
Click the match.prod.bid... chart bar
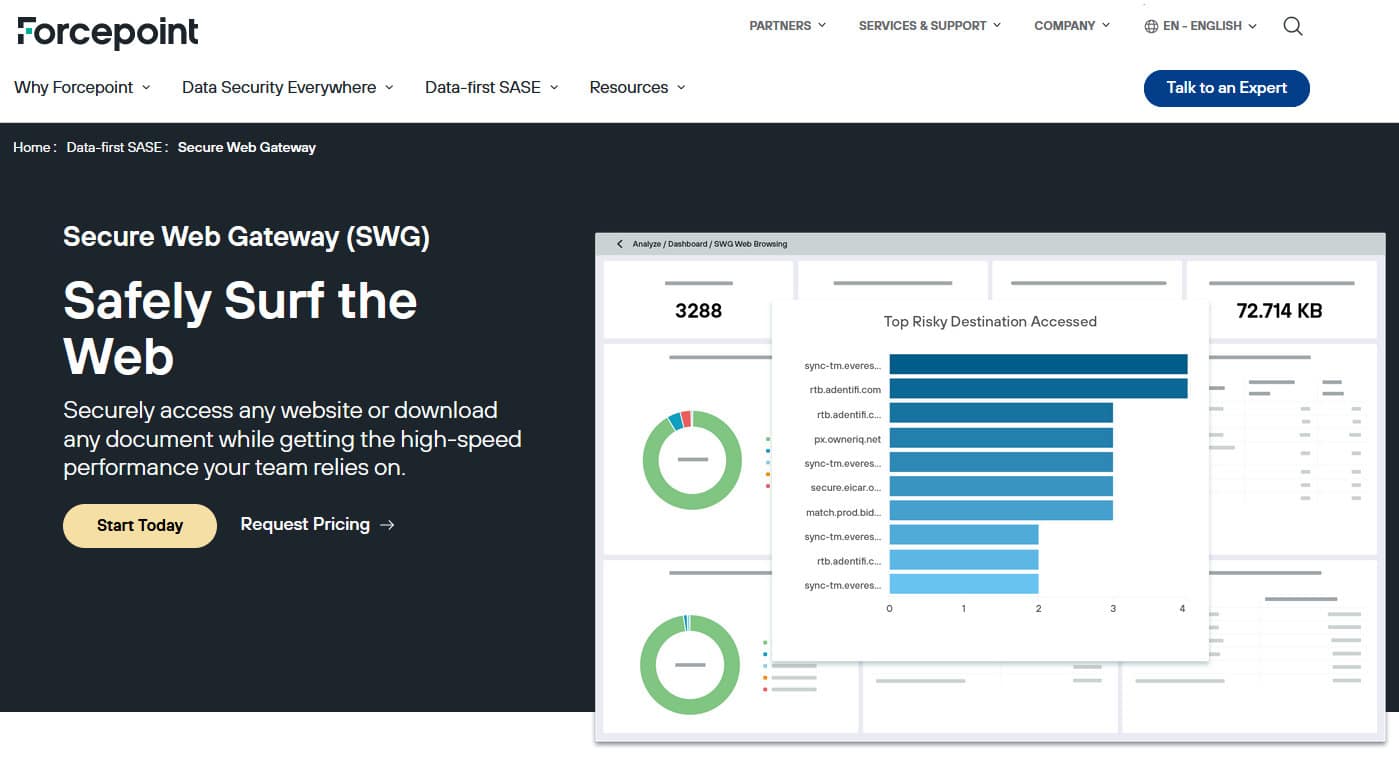(x=1001, y=511)
